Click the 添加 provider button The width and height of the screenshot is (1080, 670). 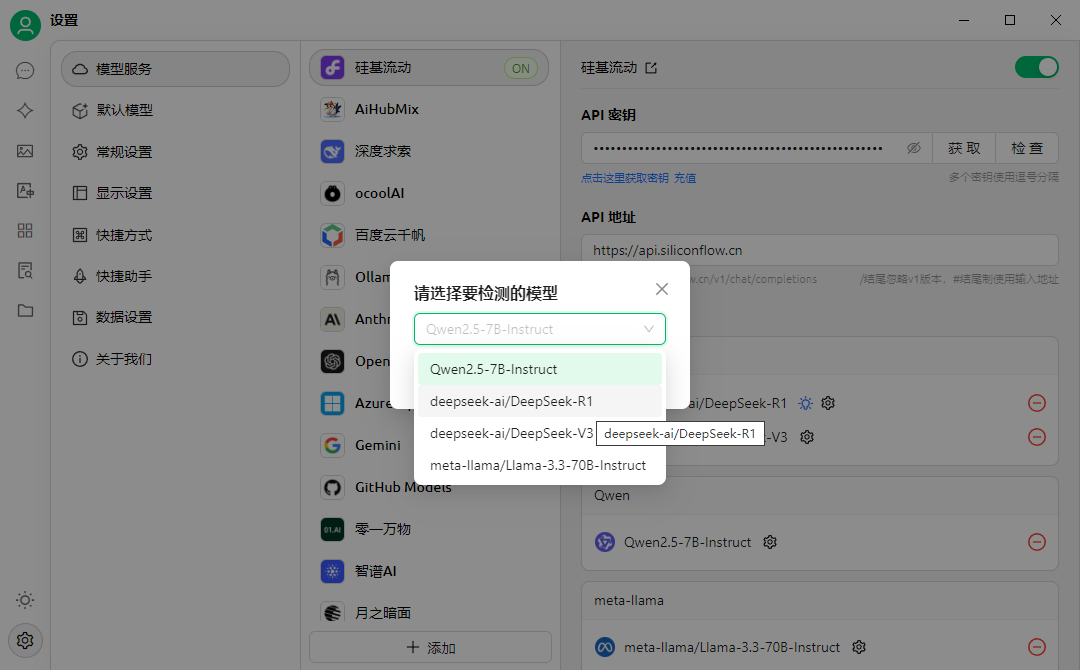(x=430, y=647)
